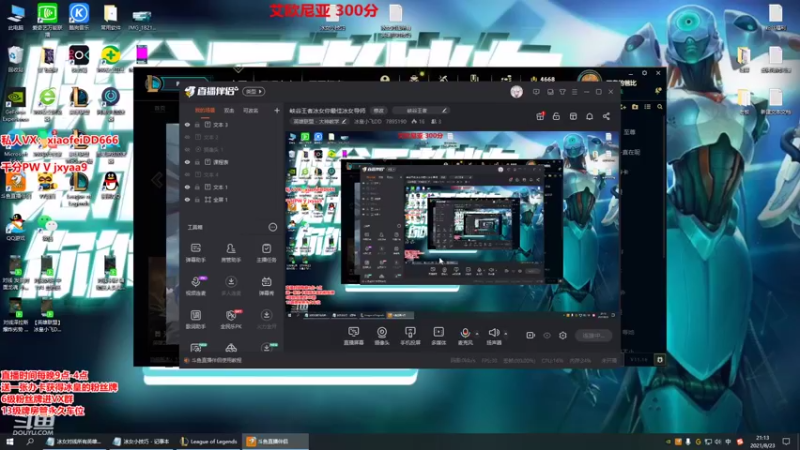The width and height of the screenshot is (800, 450).
Task: Open the QQ penguin desktop icon
Action: pyautogui.click(x=110, y=186)
